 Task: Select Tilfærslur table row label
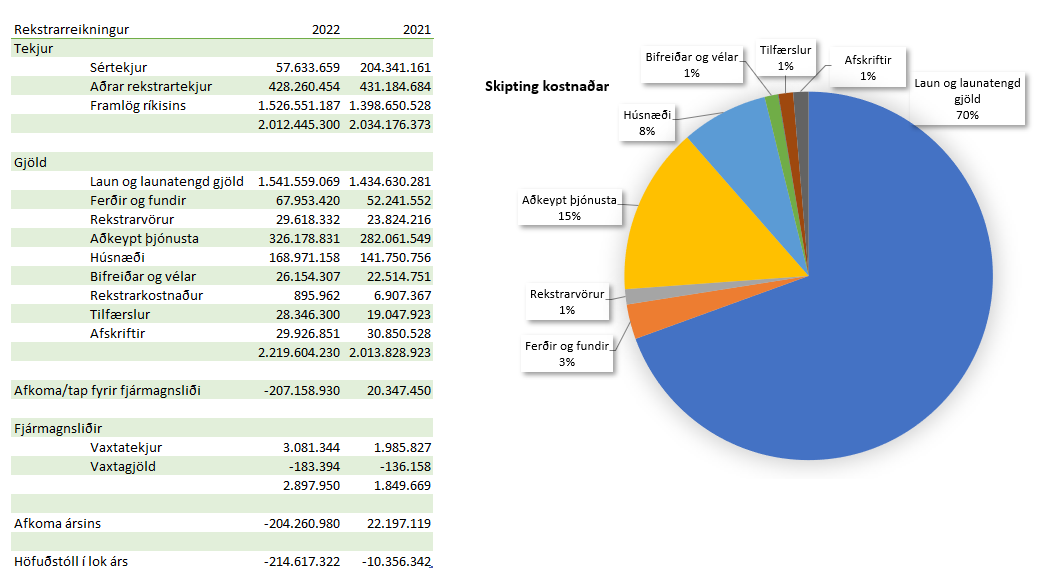point(120,314)
